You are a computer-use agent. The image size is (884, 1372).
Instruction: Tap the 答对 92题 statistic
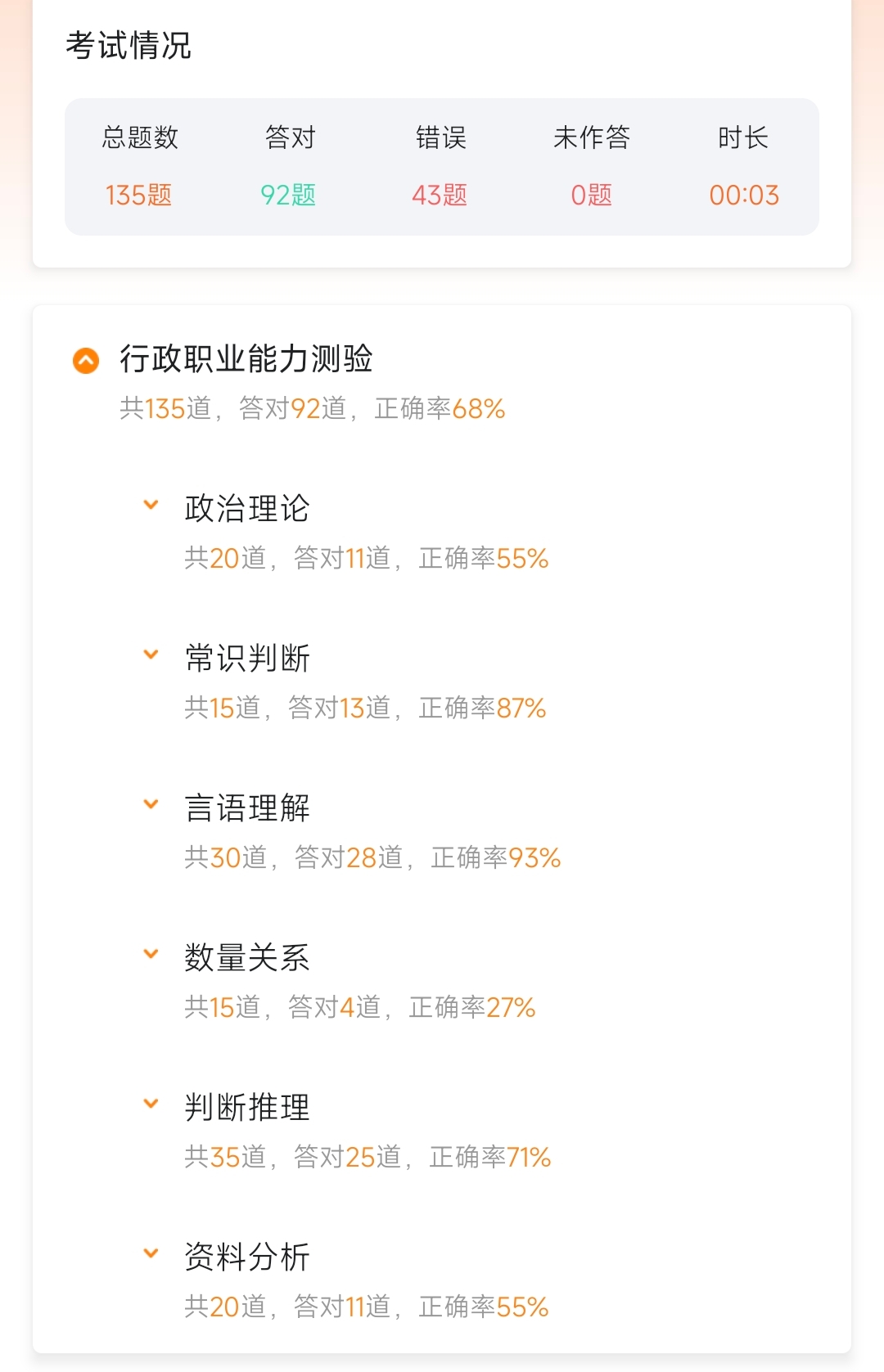[x=289, y=195]
